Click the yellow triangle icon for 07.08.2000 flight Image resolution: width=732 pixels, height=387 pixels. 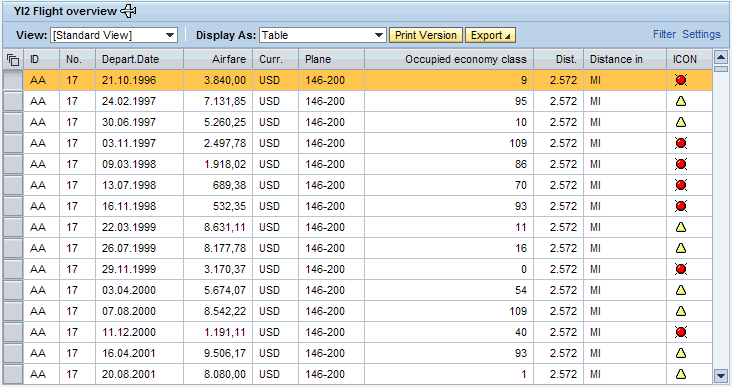[681, 311]
